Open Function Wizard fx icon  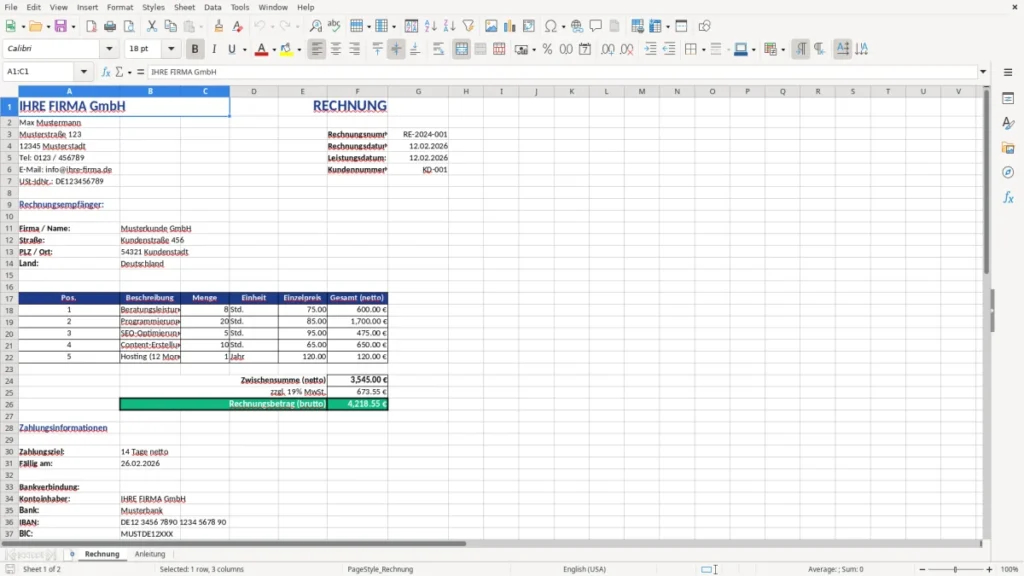pos(106,72)
